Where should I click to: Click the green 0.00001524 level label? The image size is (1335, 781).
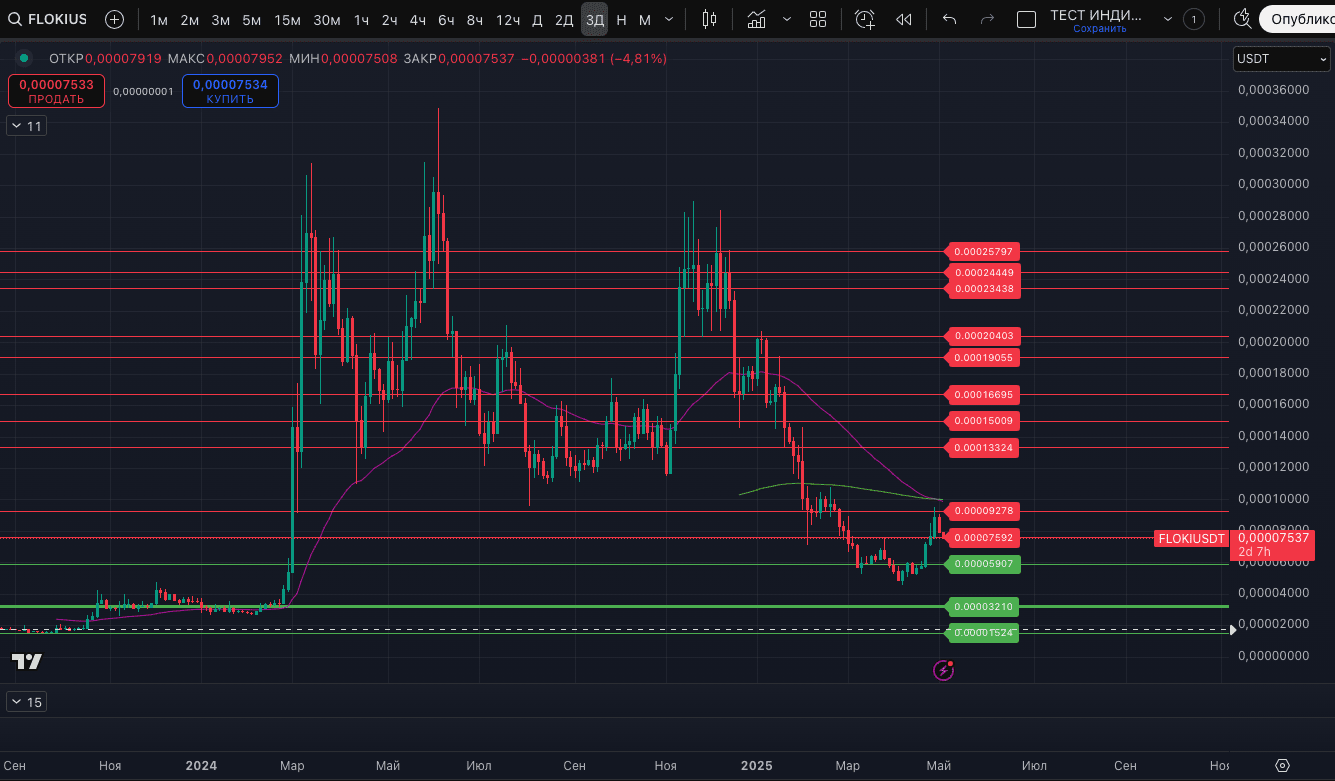984,633
